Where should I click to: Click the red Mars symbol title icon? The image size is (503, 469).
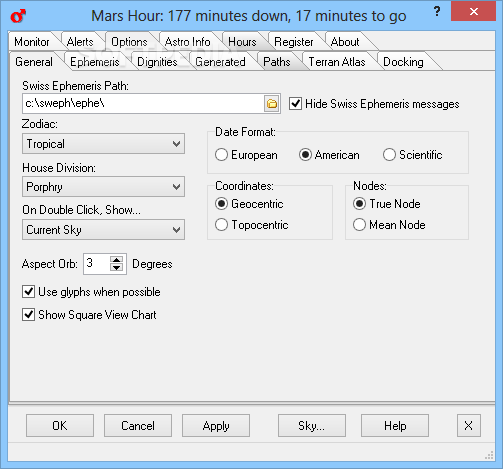[x=18, y=16]
